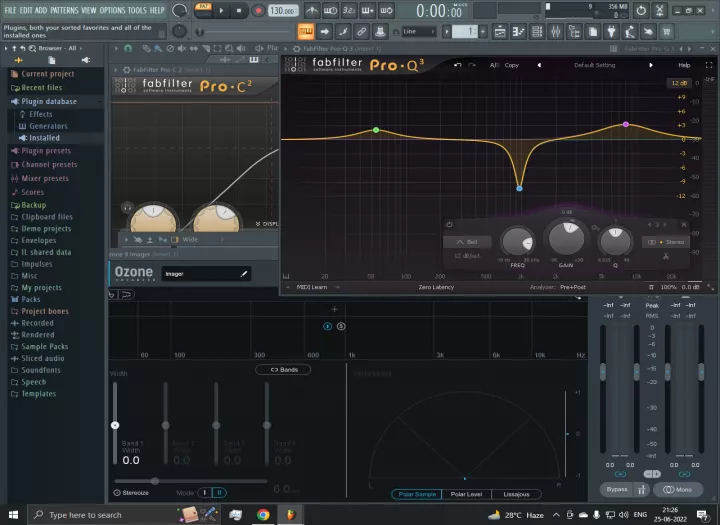
Task: Select Ozone Stereoize Mode II
Action: coord(219,492)
